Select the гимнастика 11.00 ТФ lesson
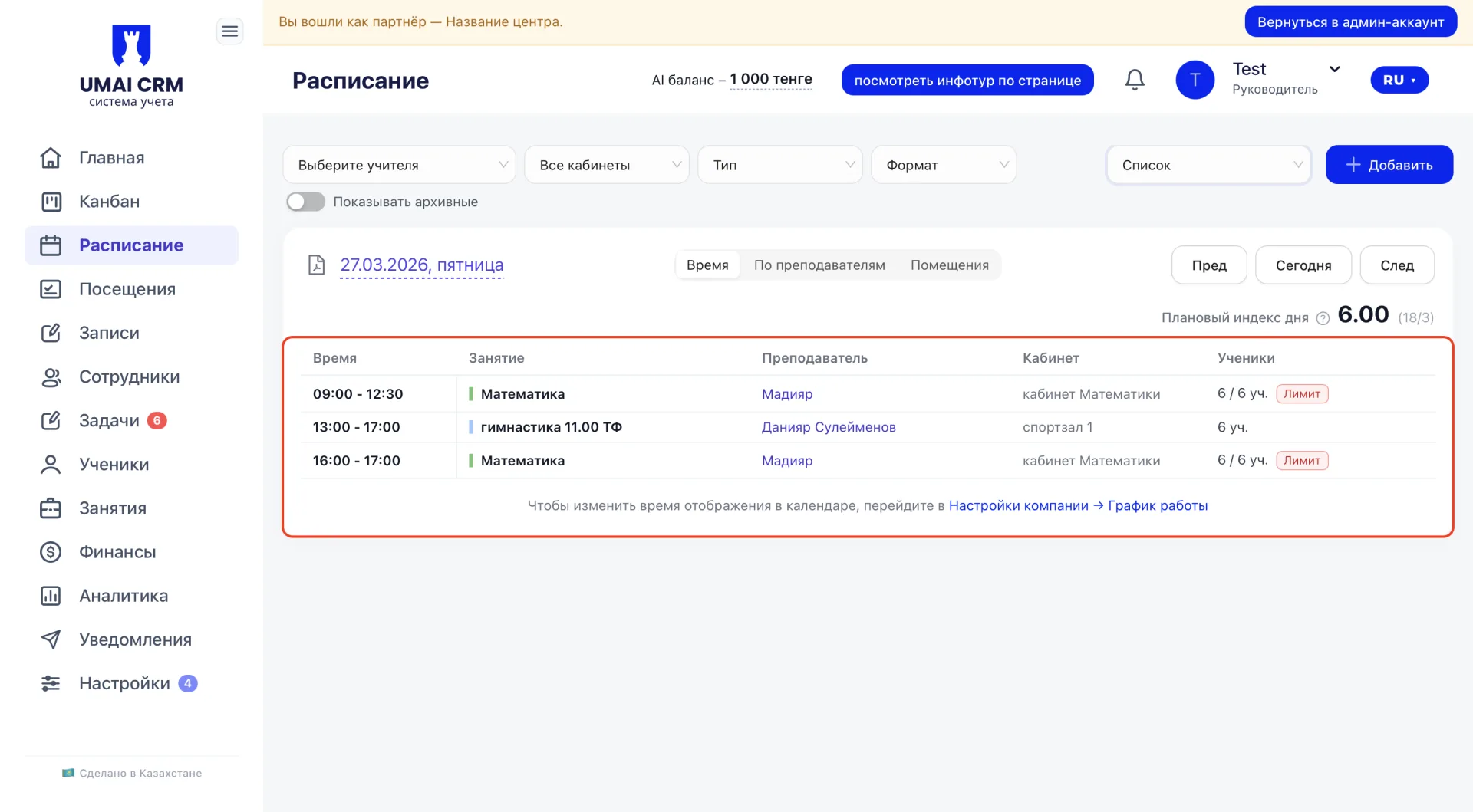The image size is (1473, 812). [551, 427]
